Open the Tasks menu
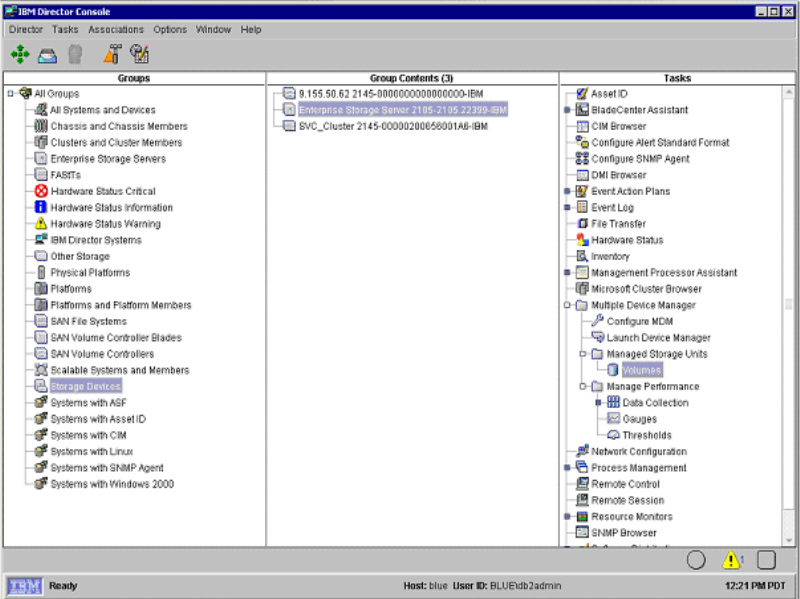 pos(65,30)
